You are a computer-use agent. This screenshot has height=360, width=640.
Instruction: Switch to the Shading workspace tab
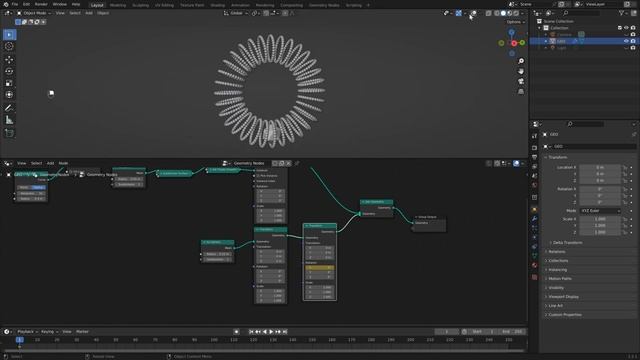(218, 5)
